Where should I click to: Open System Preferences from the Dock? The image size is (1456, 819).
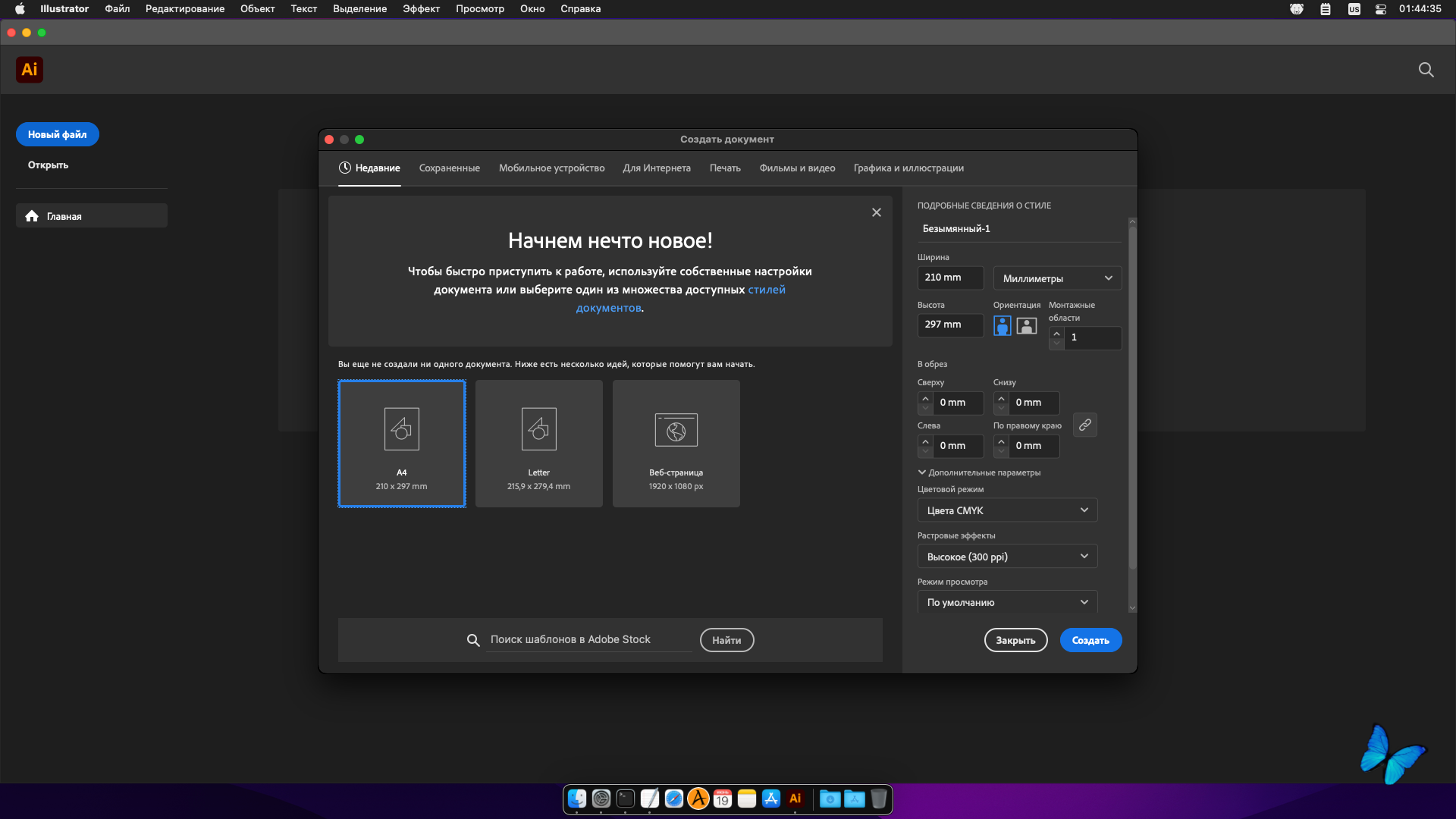point(601,799)
